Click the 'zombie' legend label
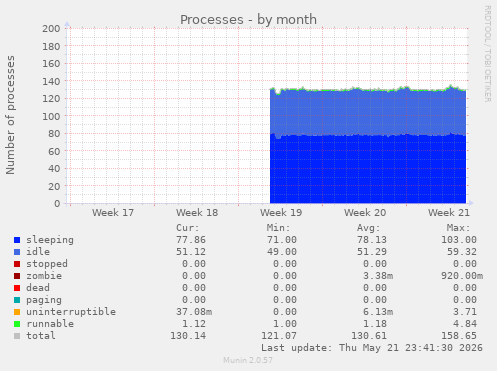Image resolution: width=497 pixels, height=371 pixels. coord(44,276)
